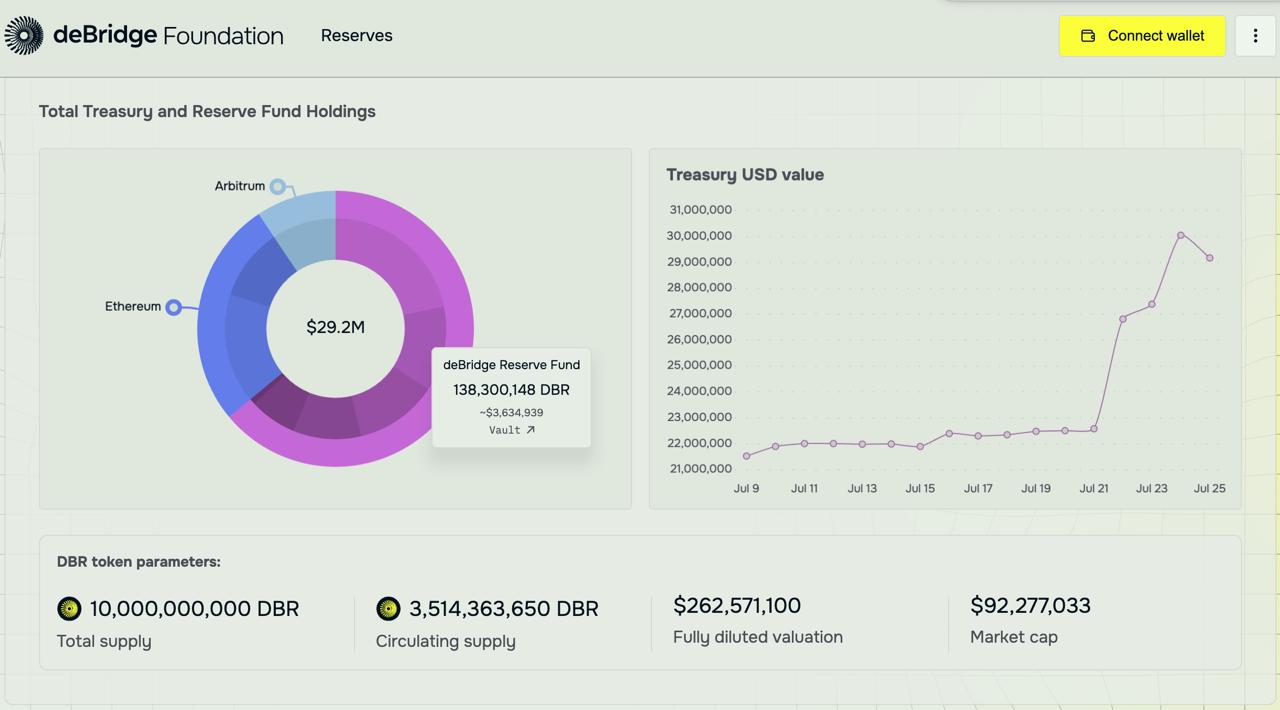
Task: Click the Ethereum chart label
Action: tap(133, 306)
